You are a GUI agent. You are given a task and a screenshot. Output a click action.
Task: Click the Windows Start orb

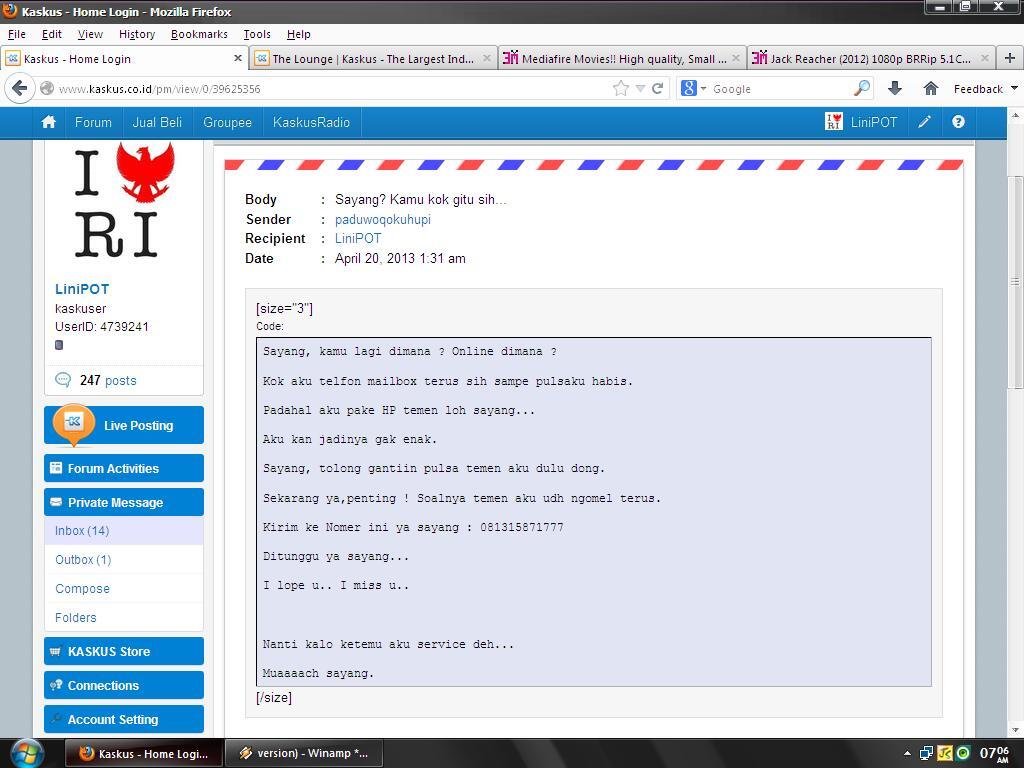(27, 753)
